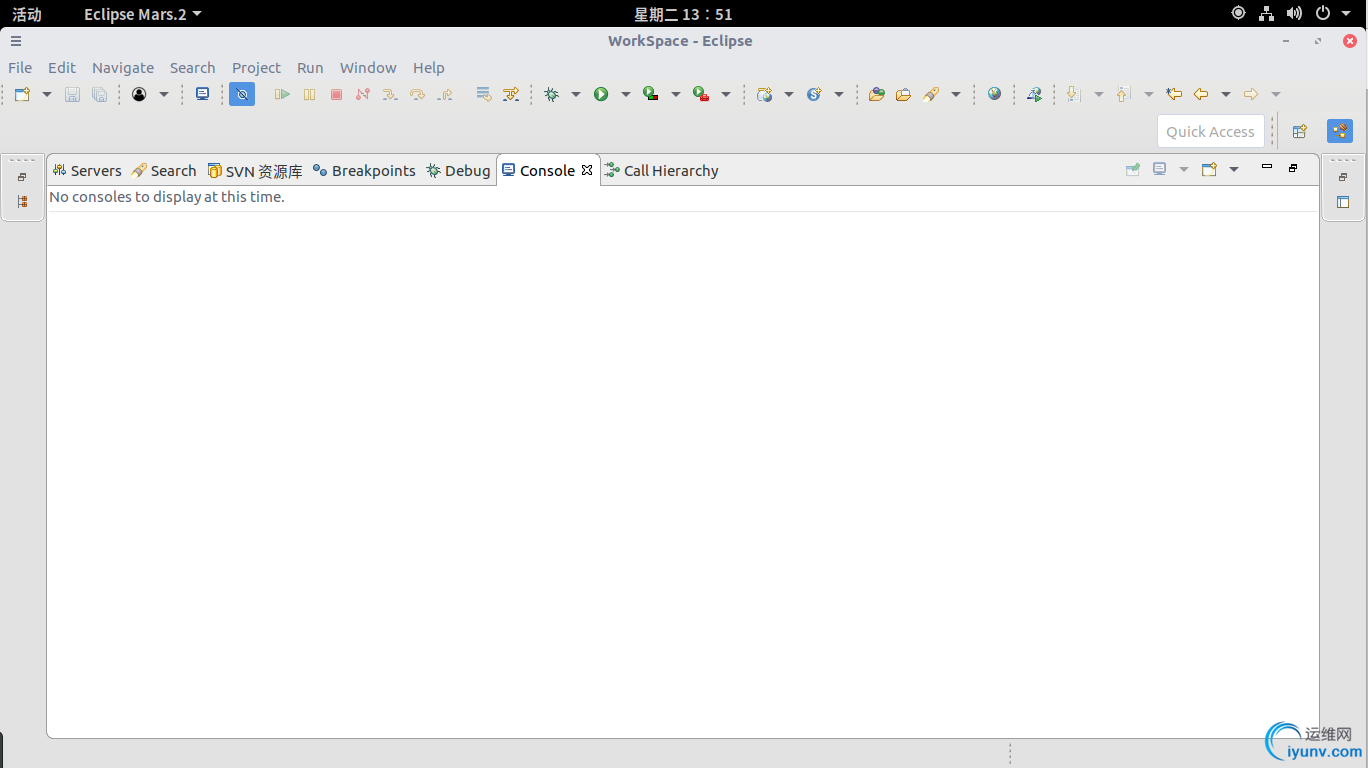Screen dimensions: 1368x768
Task: Click the Coverage launch icon
Action: (651, 94)
